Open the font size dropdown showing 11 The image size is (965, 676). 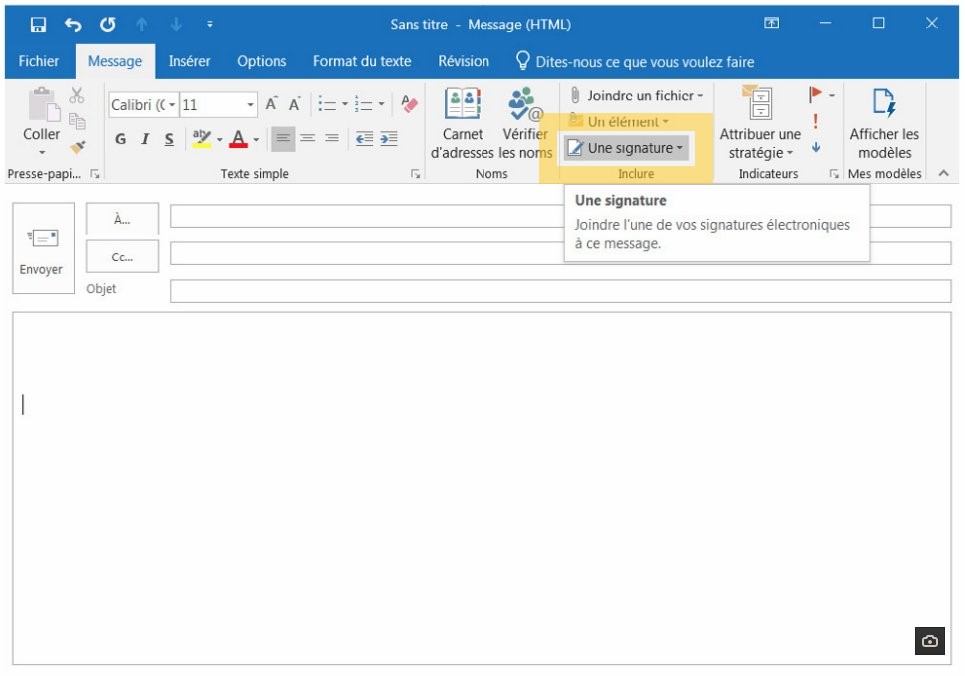[x=251, y=105]
